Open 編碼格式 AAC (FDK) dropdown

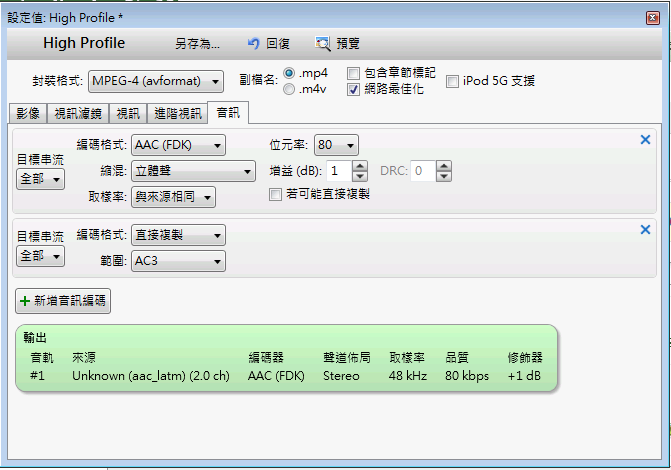tap(178, 145)
